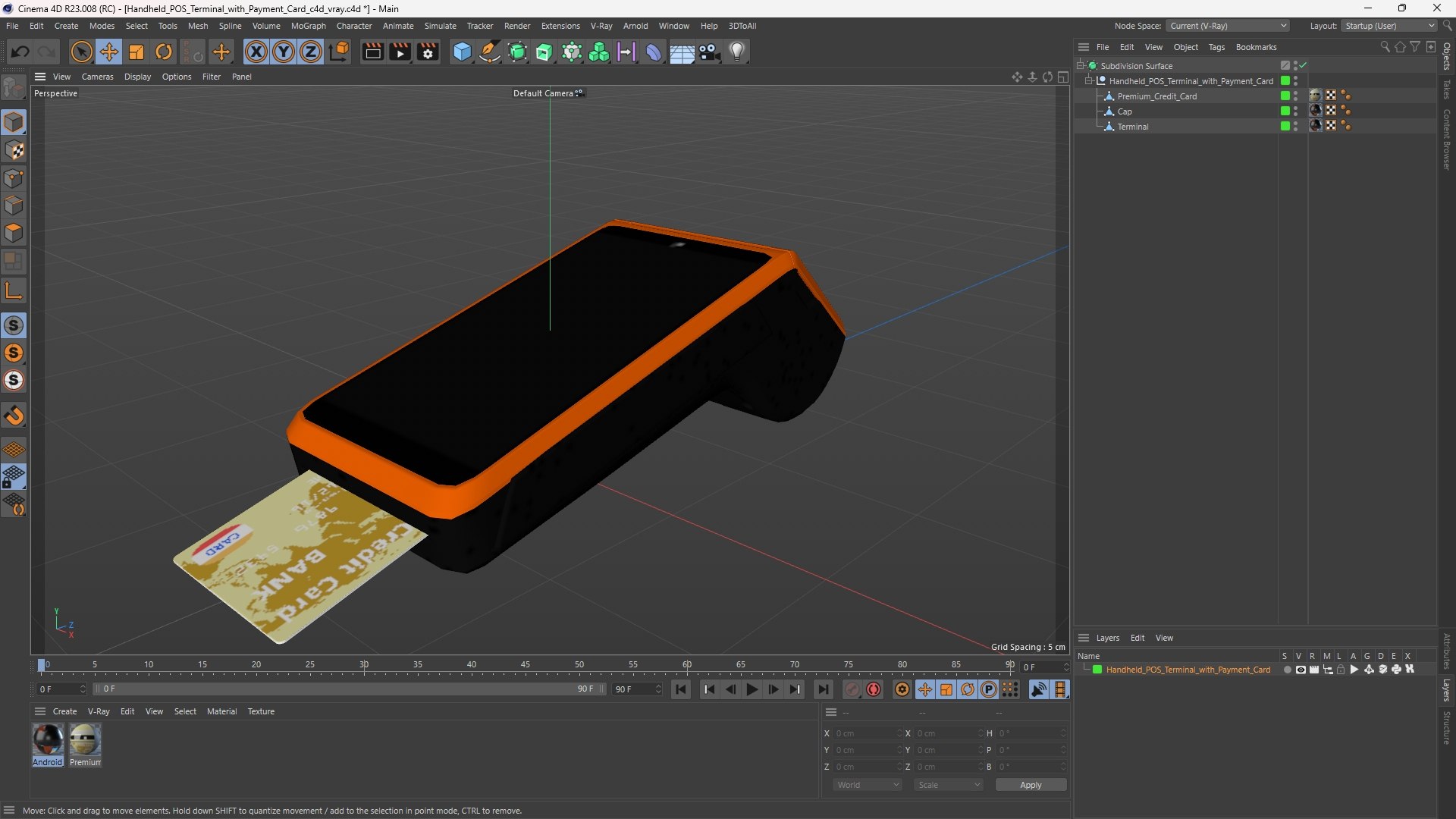Click frame 45 on the timeline ruler
1456x819 pixels.
[x=525, y=665]
